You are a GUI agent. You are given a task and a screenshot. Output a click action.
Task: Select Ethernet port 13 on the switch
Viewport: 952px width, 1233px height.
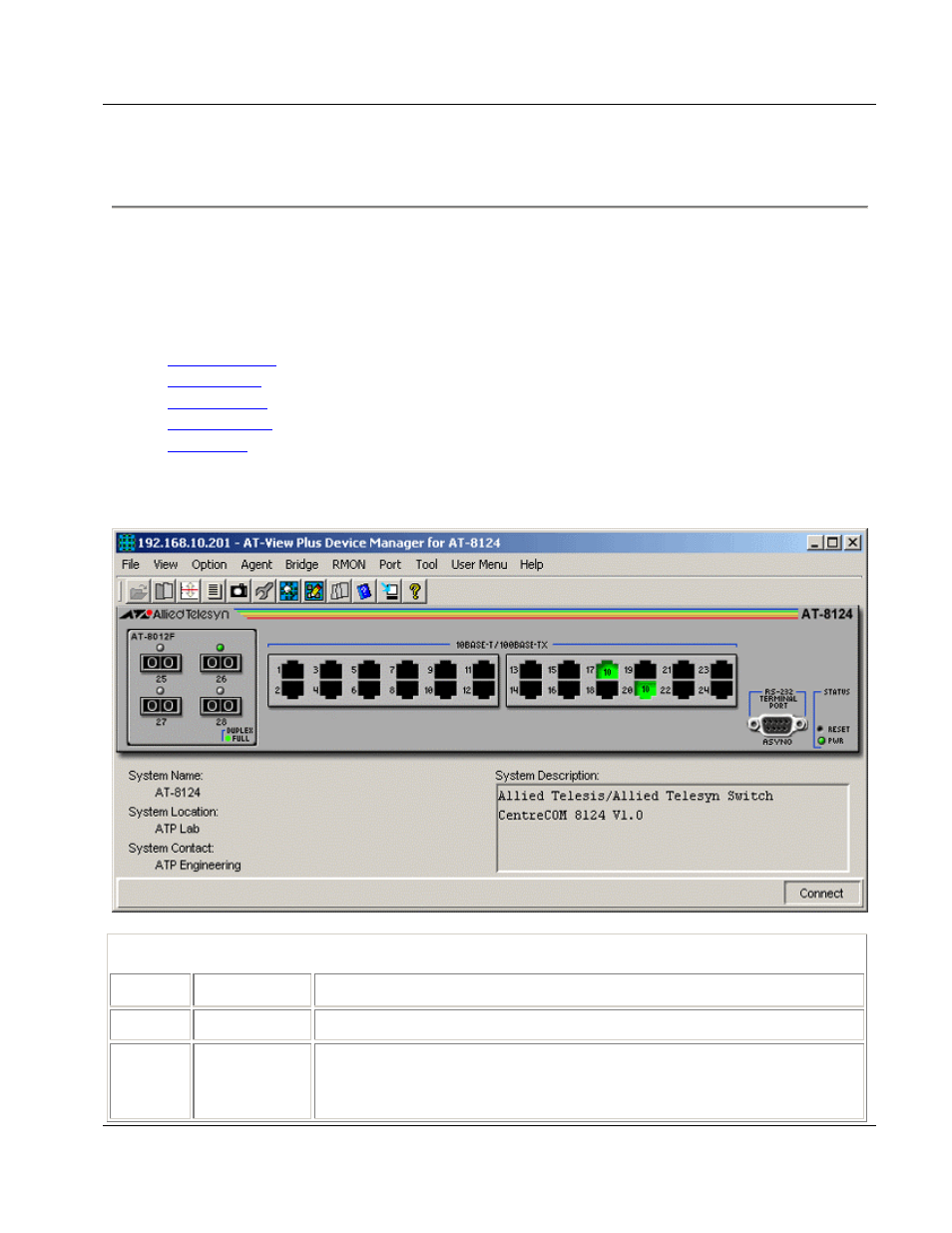531,670
